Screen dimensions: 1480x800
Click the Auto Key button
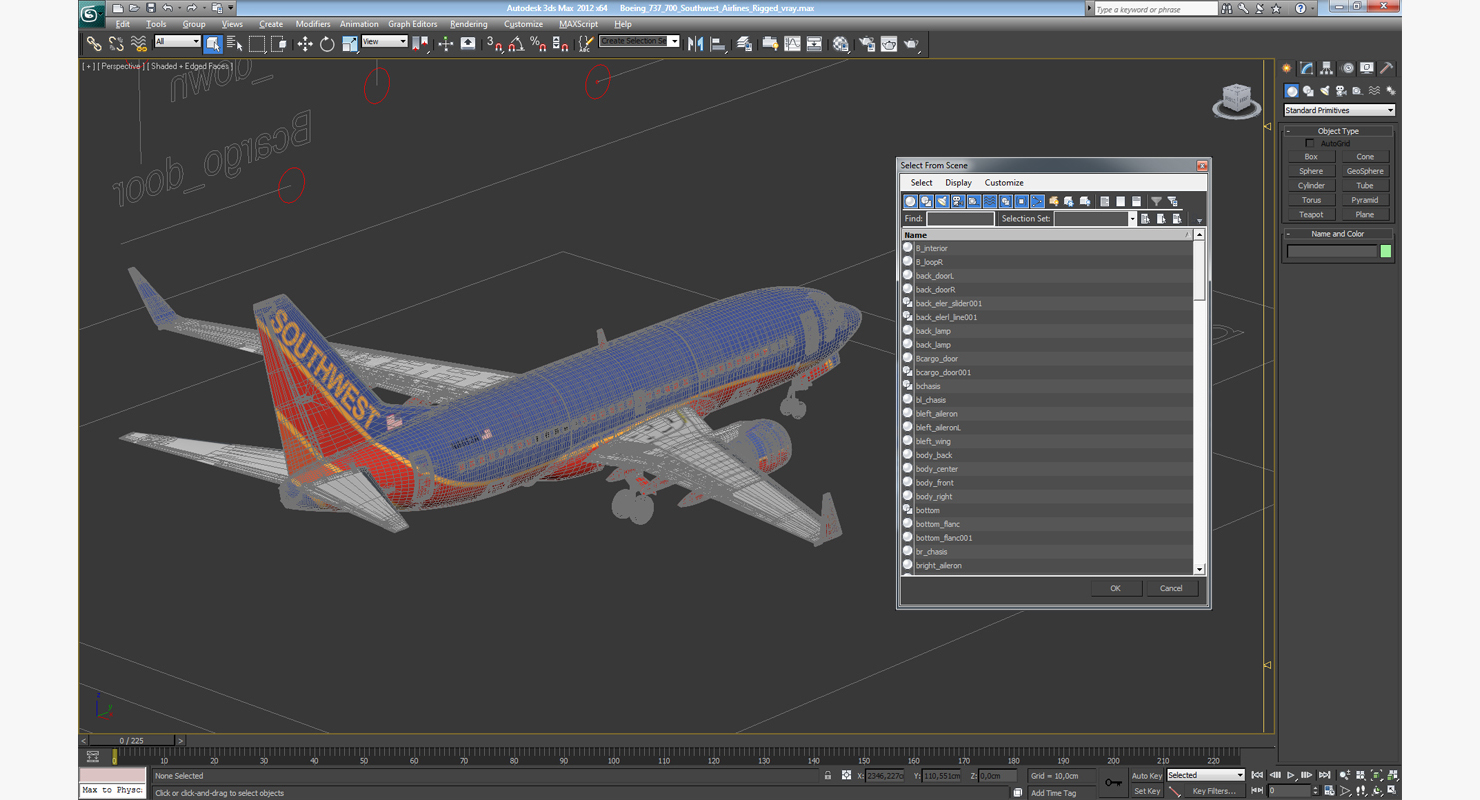click(x=1147, y=775)
